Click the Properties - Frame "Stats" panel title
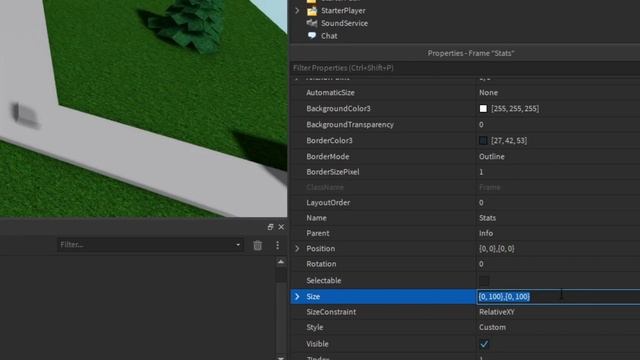 click(x=471, y=53)
